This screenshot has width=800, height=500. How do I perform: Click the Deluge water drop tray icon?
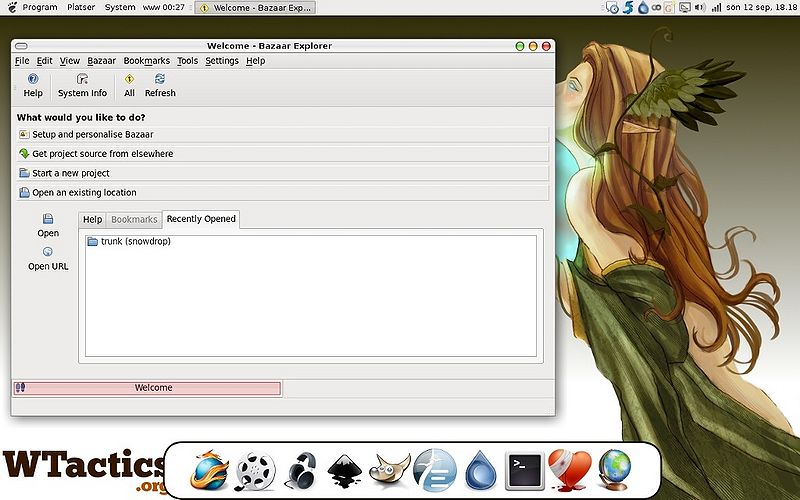pos(643,8)
